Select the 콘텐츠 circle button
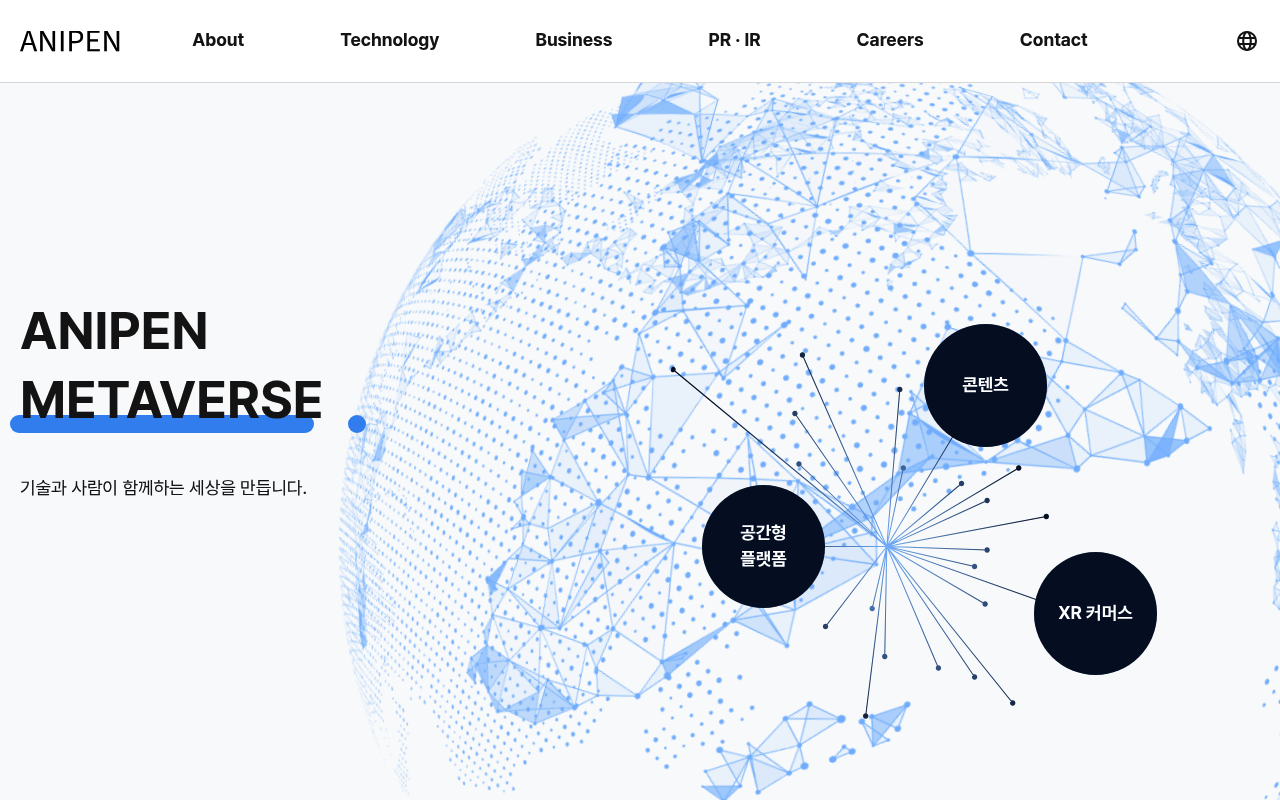This screenshot has height=800, width=1280. point(985,385)
